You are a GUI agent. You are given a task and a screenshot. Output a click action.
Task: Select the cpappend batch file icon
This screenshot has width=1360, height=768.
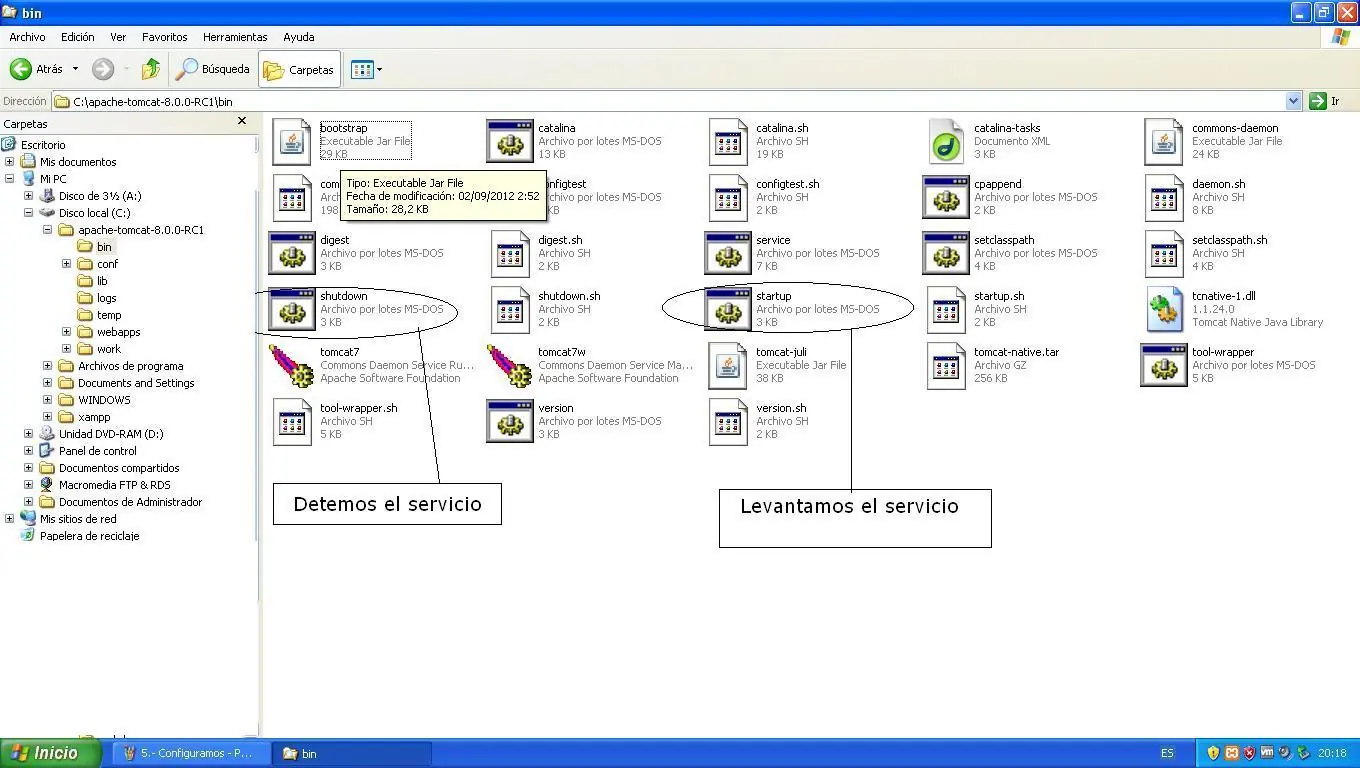click(x=946, y=198)
